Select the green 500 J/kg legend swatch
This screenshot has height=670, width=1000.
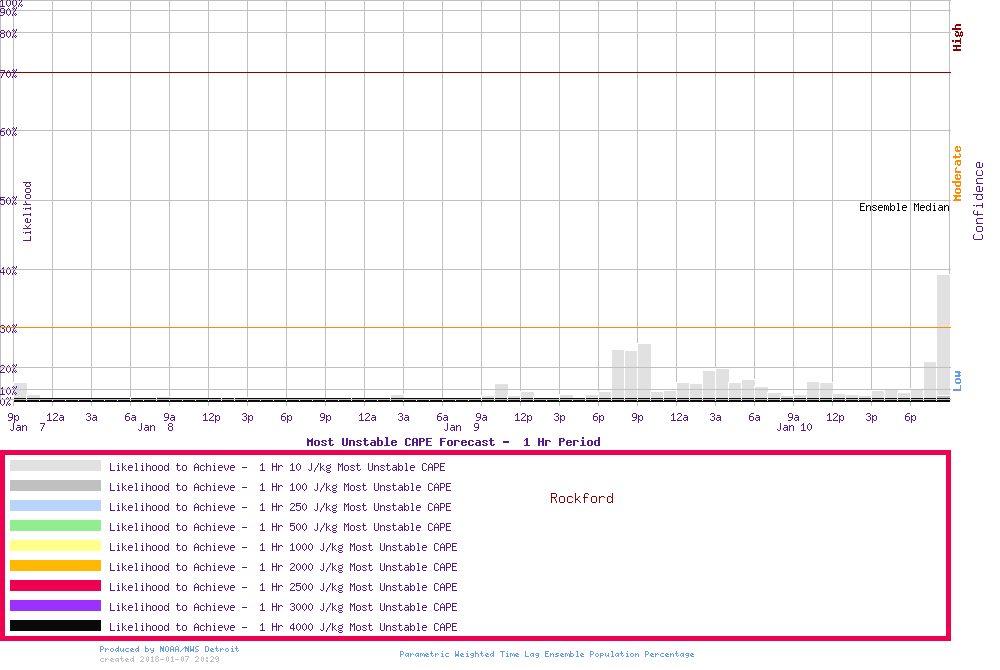(55, 526)
